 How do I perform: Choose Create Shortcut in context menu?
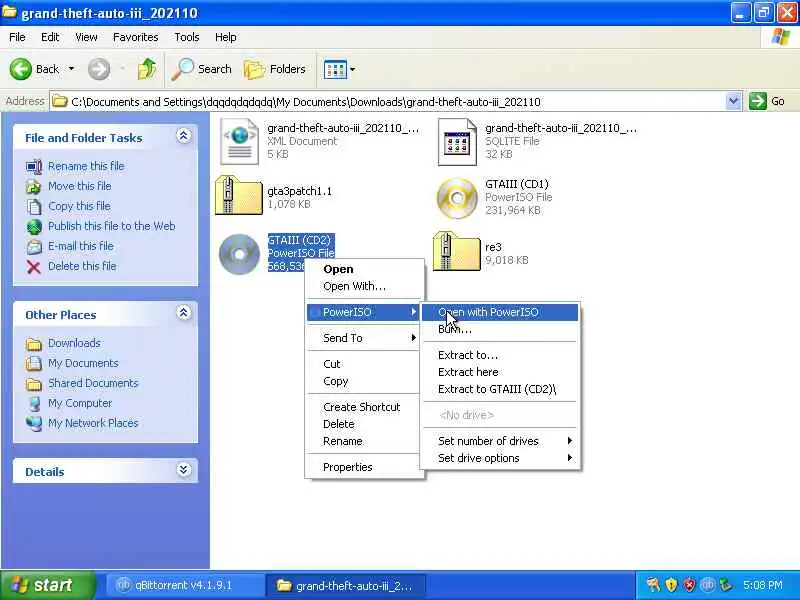pyautogui.click(x=365, y=407)
